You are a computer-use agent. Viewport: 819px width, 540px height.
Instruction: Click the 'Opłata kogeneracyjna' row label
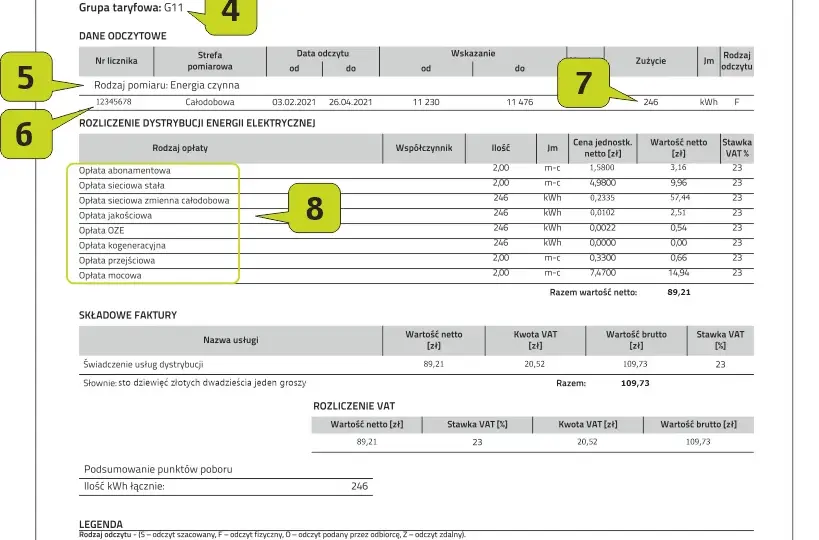(122, 246)
